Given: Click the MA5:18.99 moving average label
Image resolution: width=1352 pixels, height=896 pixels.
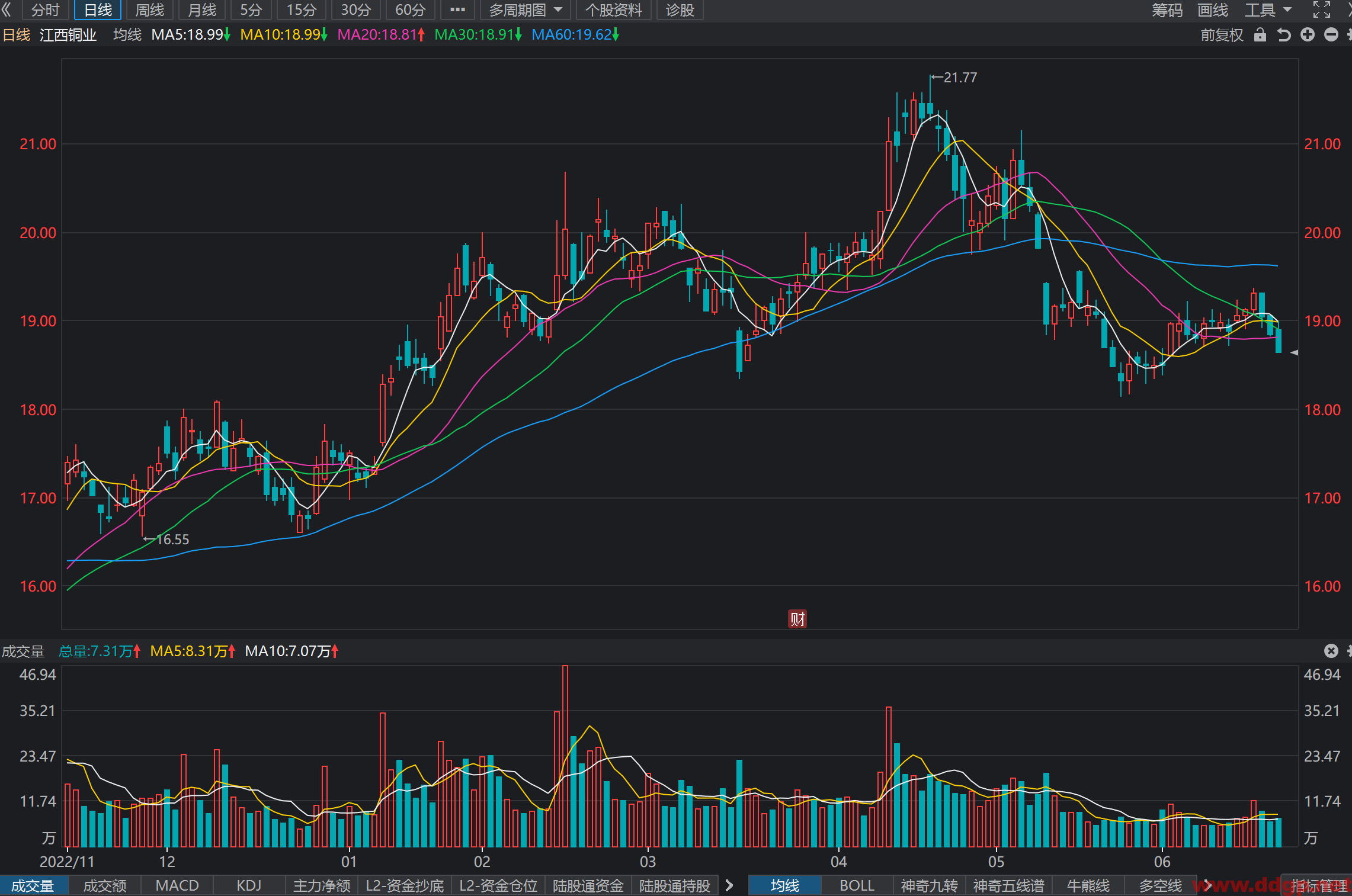Looking at the screenshot, I should pyautogui.click(x=190, y=35).
